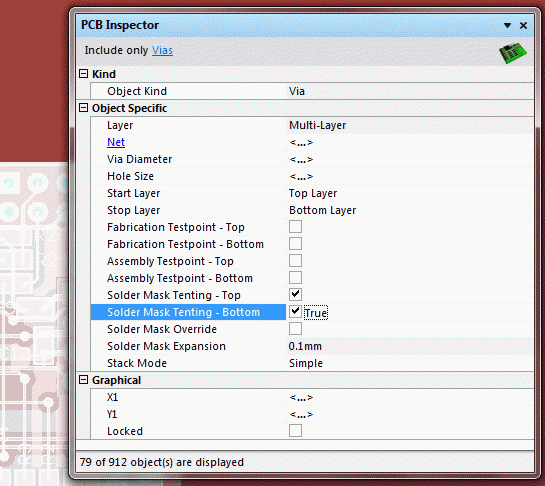Select the Hole Size value field
The image size is (545, 486).
pyautogui.click(x=410, y=176)
